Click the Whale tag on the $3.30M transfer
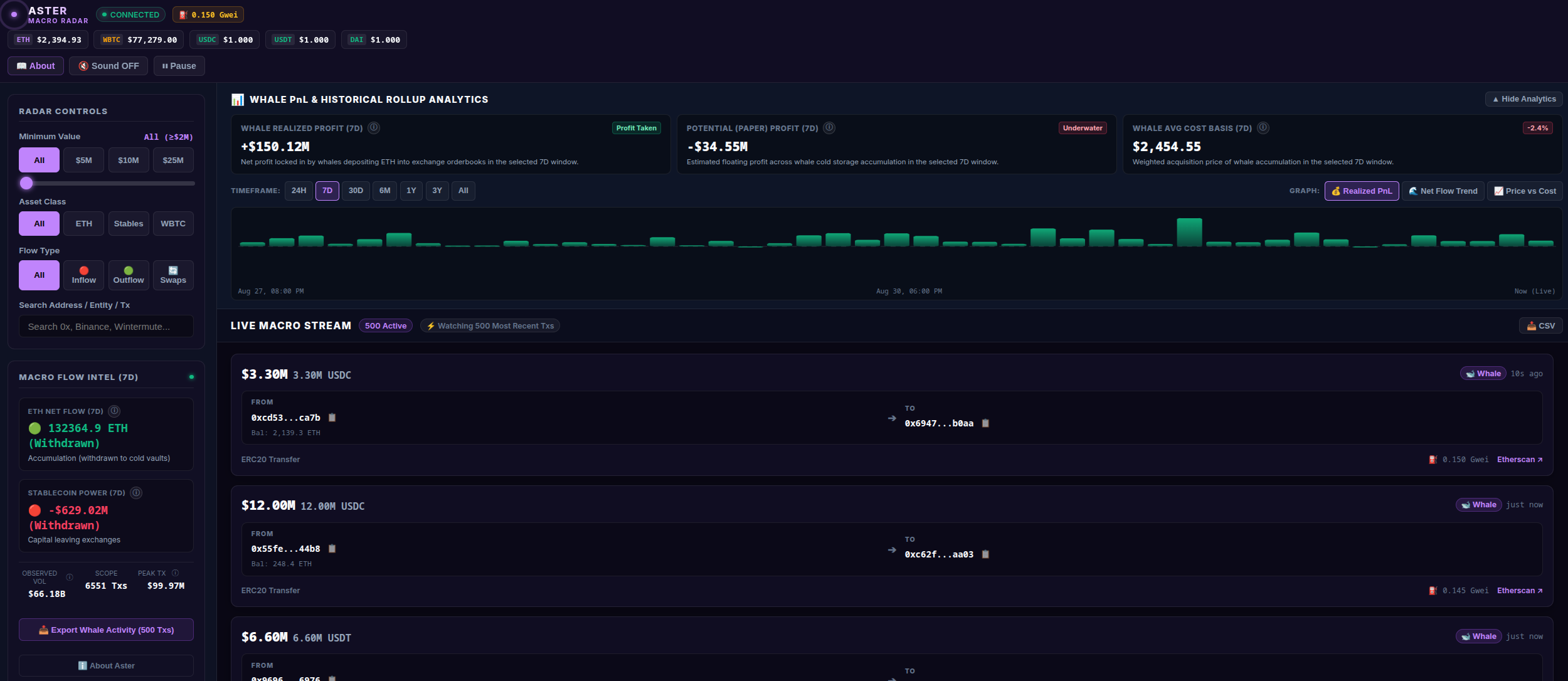Screen dimensions: 1568x681 tap(1483, 374)
